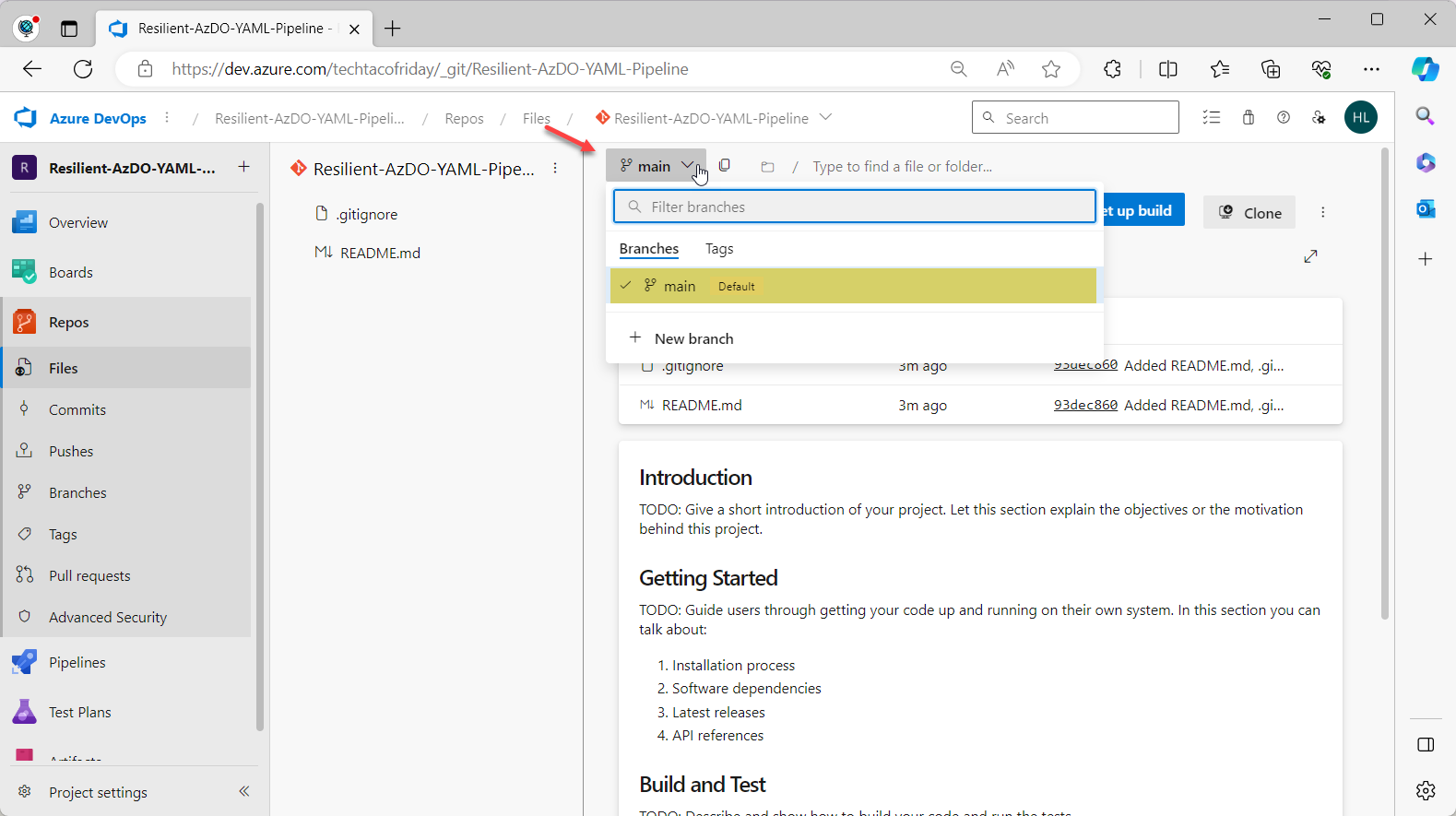Click the root folder path icon
Viewport: 1456px width, 816px height.
pos(767,167)
